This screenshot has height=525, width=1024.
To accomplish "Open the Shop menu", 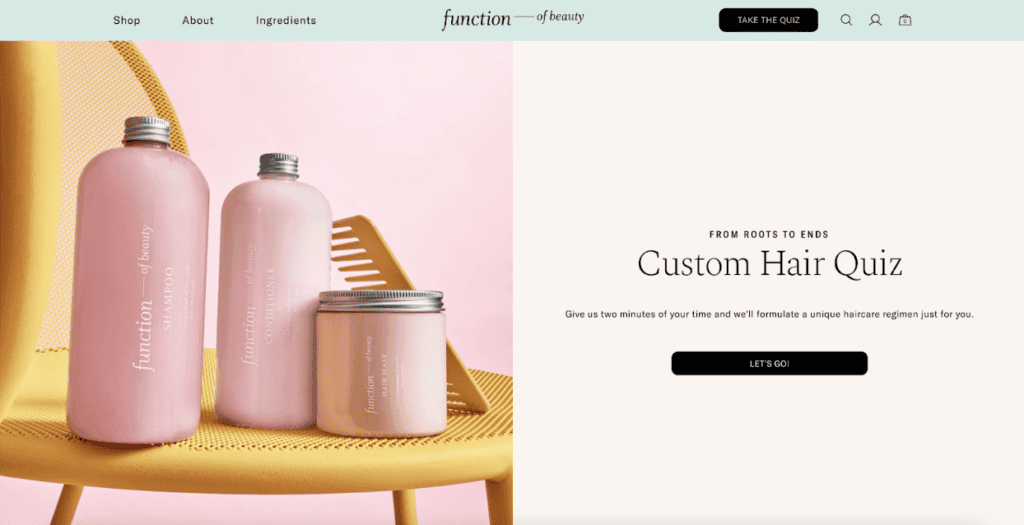I will click(x=127, y=20).
